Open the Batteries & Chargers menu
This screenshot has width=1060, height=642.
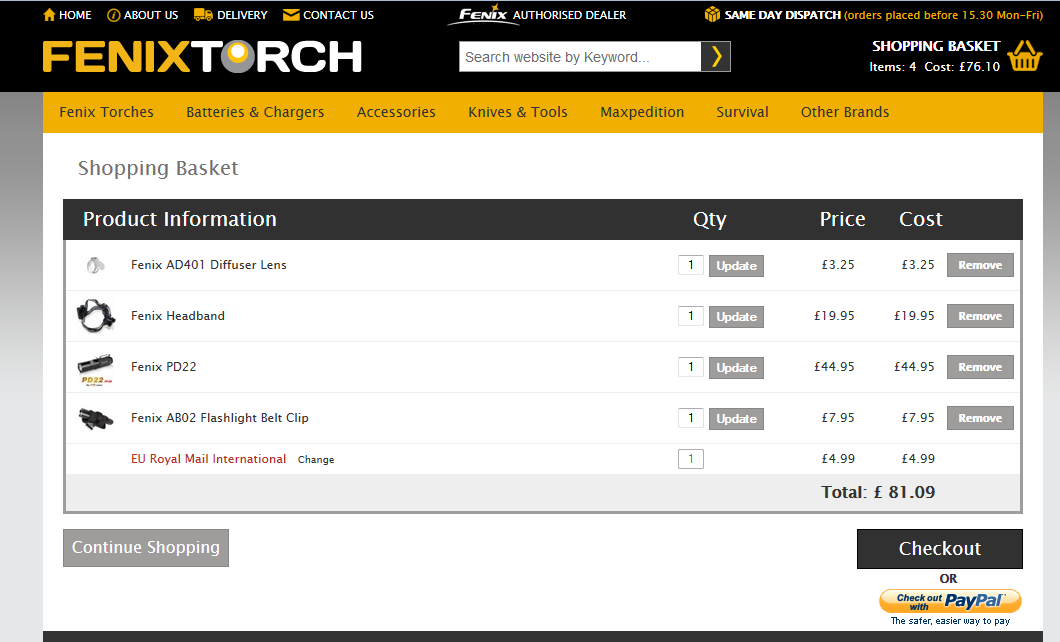point(254,112)
